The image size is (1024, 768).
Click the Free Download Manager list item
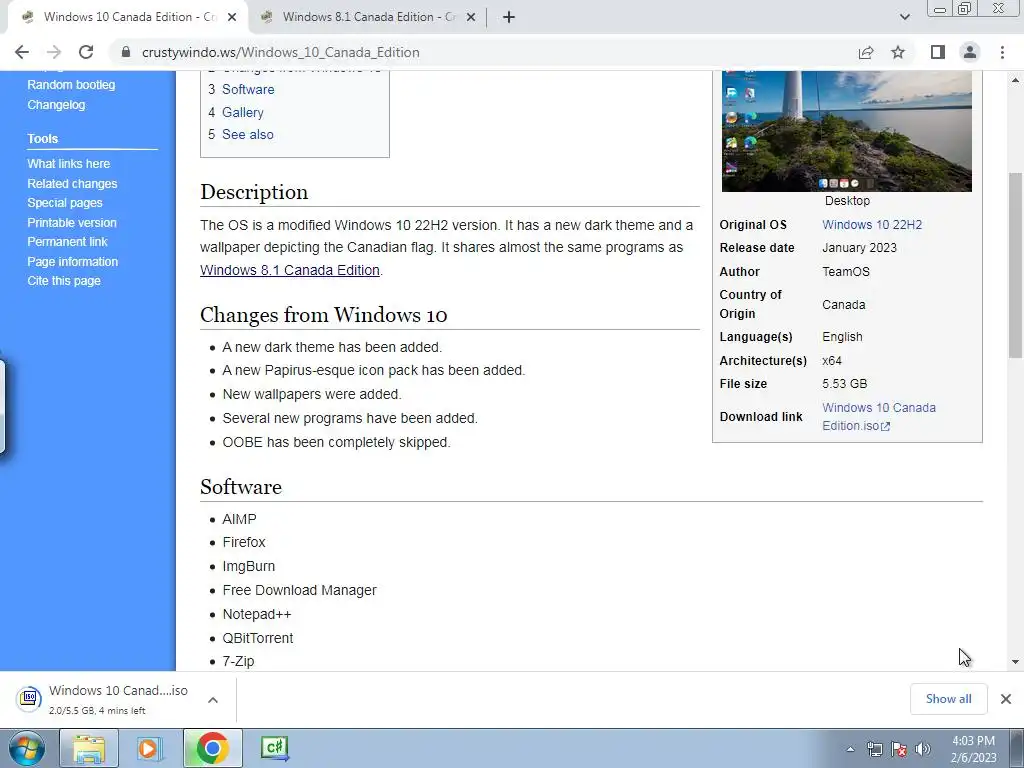[299, 590]
